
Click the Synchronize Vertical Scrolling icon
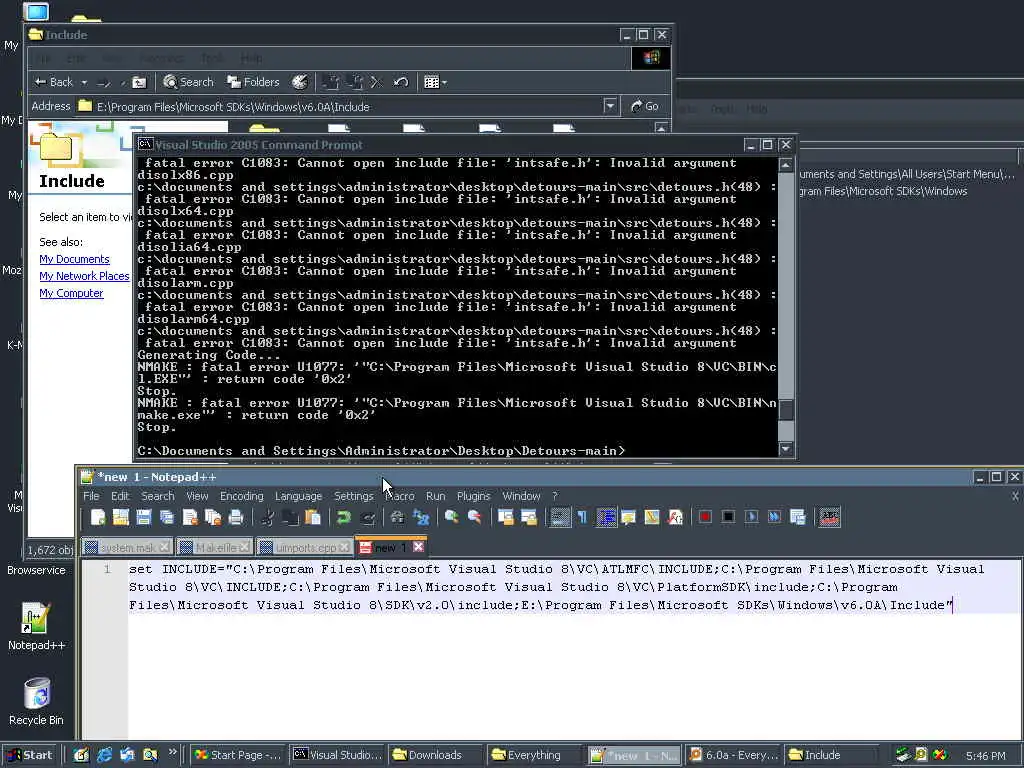(505, 517)
